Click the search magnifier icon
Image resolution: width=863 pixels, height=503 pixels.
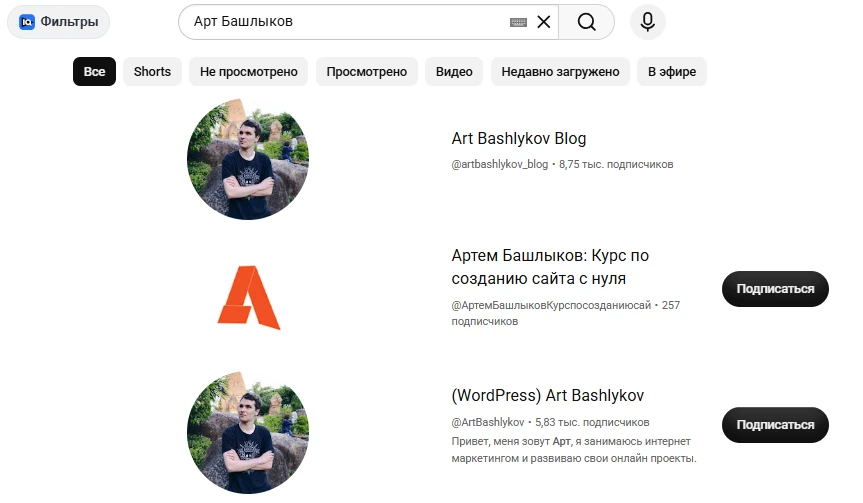tap(586, 22)
